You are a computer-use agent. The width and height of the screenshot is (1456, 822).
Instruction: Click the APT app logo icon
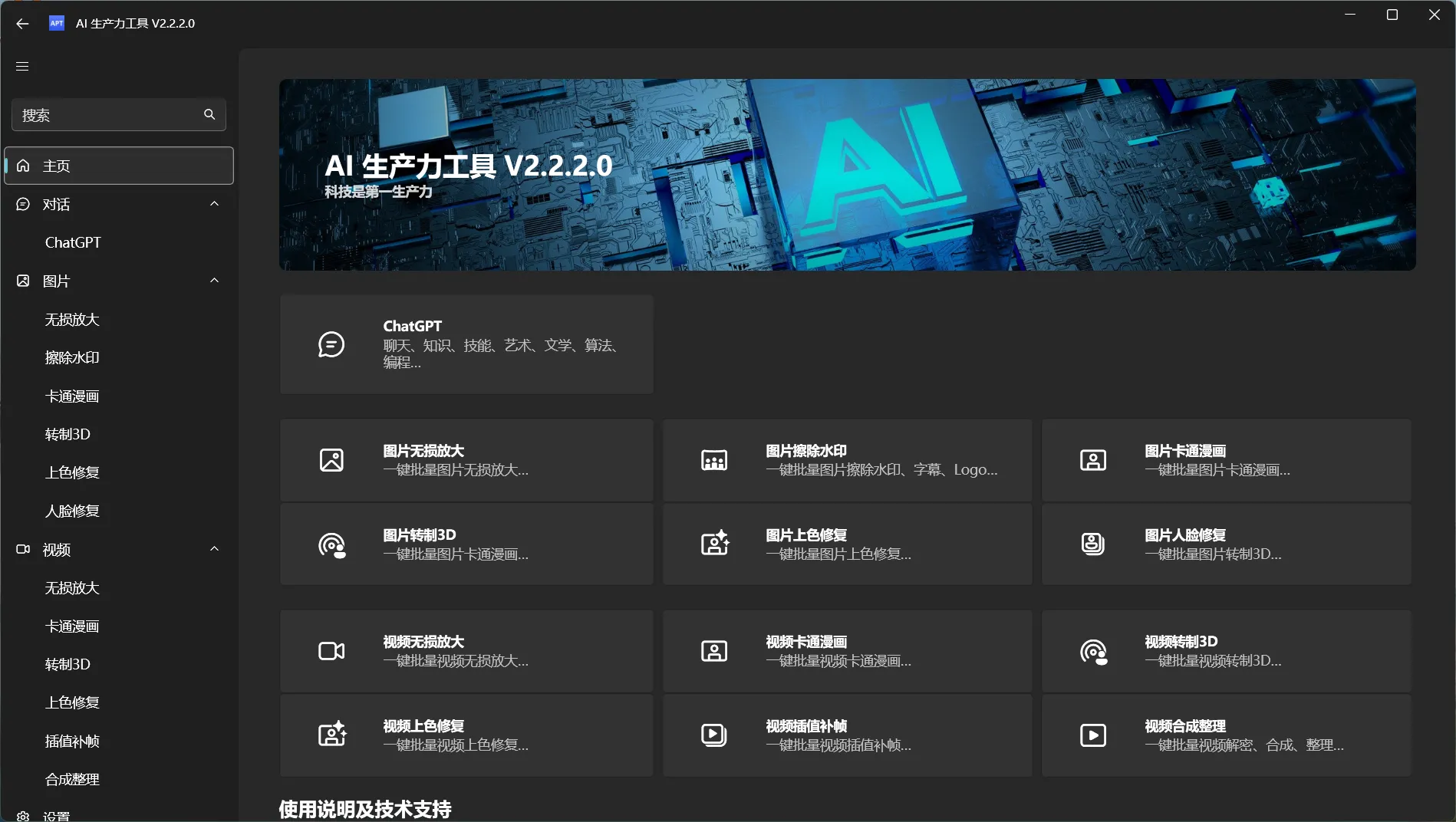pos(57,23)
